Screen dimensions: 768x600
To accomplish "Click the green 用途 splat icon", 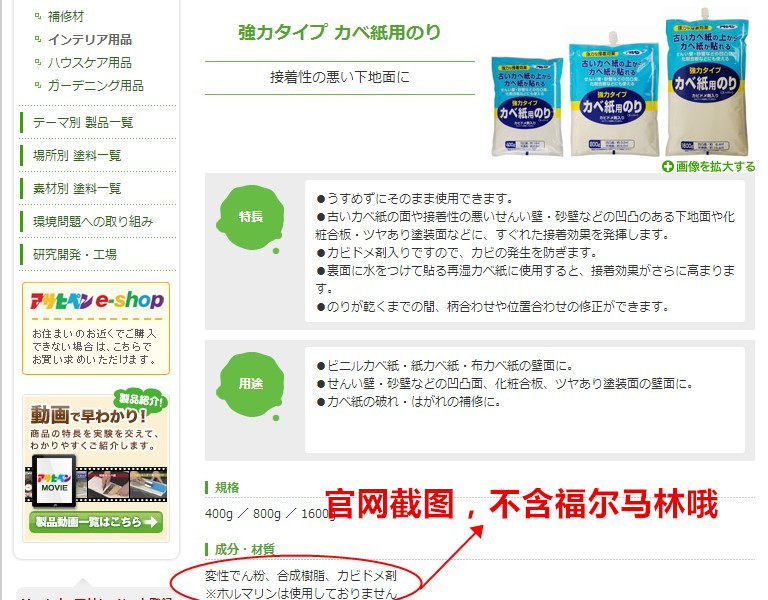I will [251, 384].
